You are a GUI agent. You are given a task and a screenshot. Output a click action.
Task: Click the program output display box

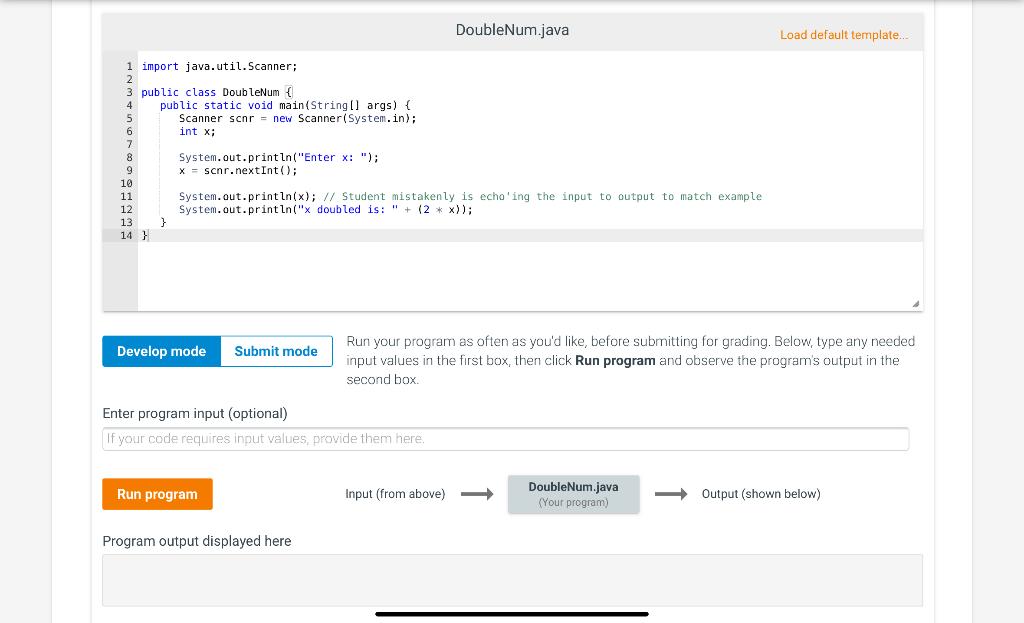(513, 581)
